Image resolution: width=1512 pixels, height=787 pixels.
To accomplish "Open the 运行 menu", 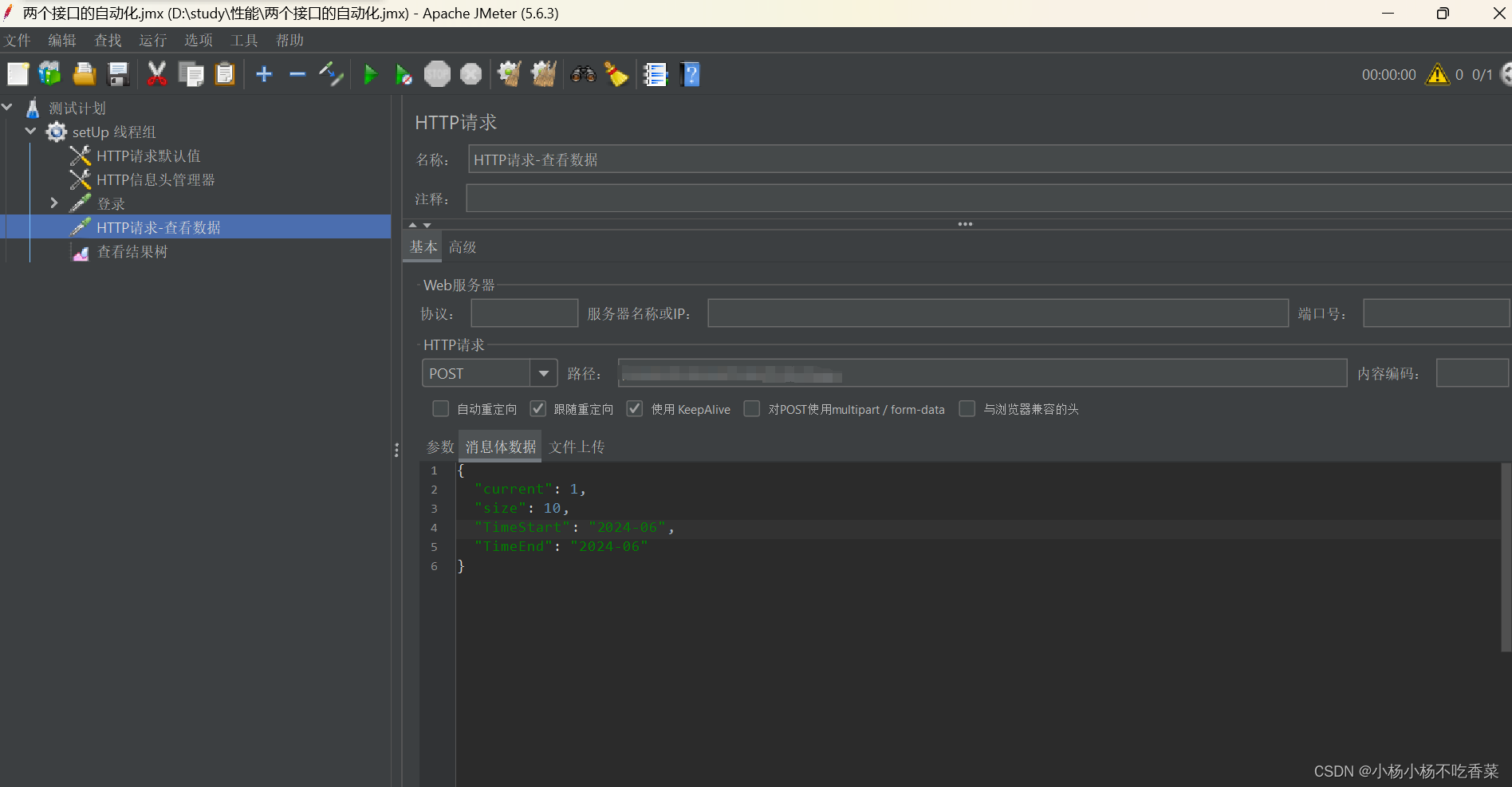I will tap(153, 40).
